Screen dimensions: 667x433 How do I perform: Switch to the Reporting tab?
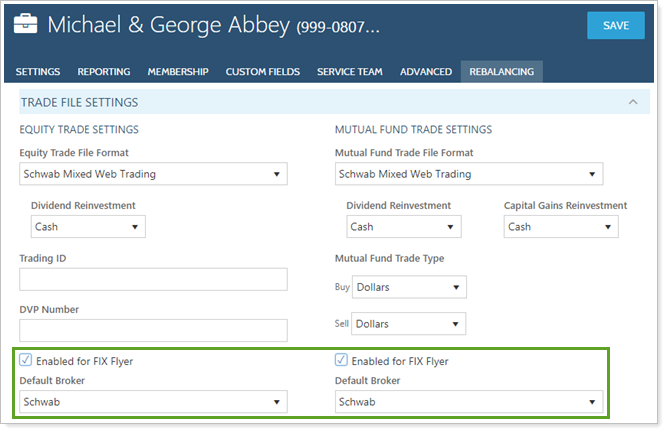tap(103, 72)
